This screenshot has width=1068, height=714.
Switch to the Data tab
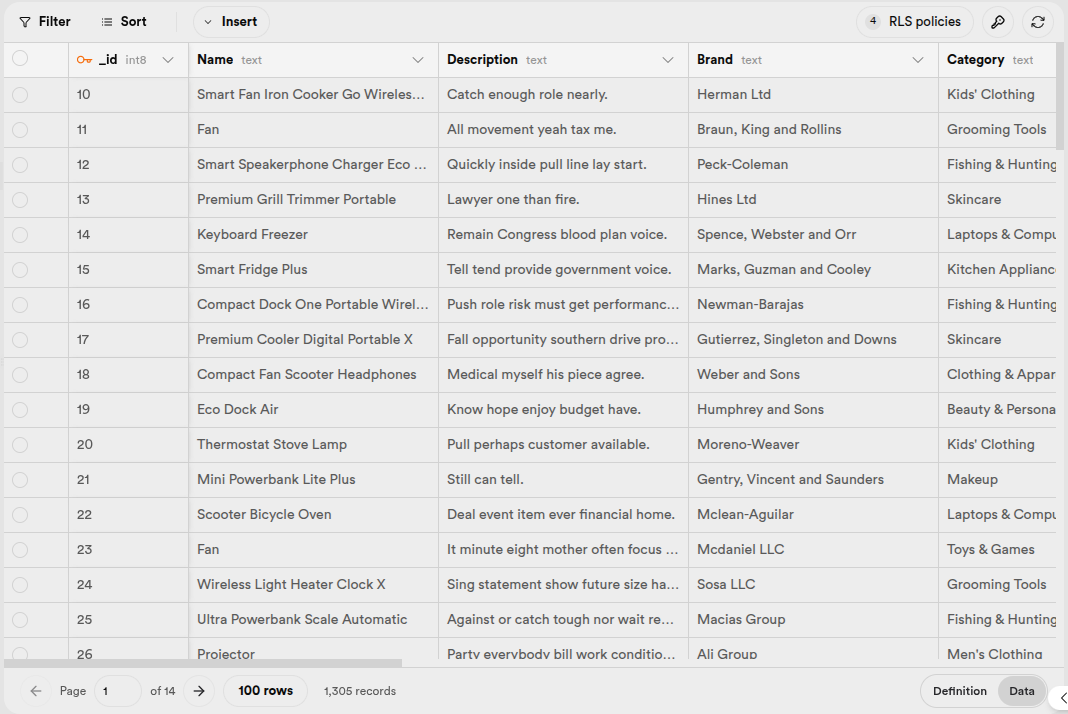pos(1021,691)
